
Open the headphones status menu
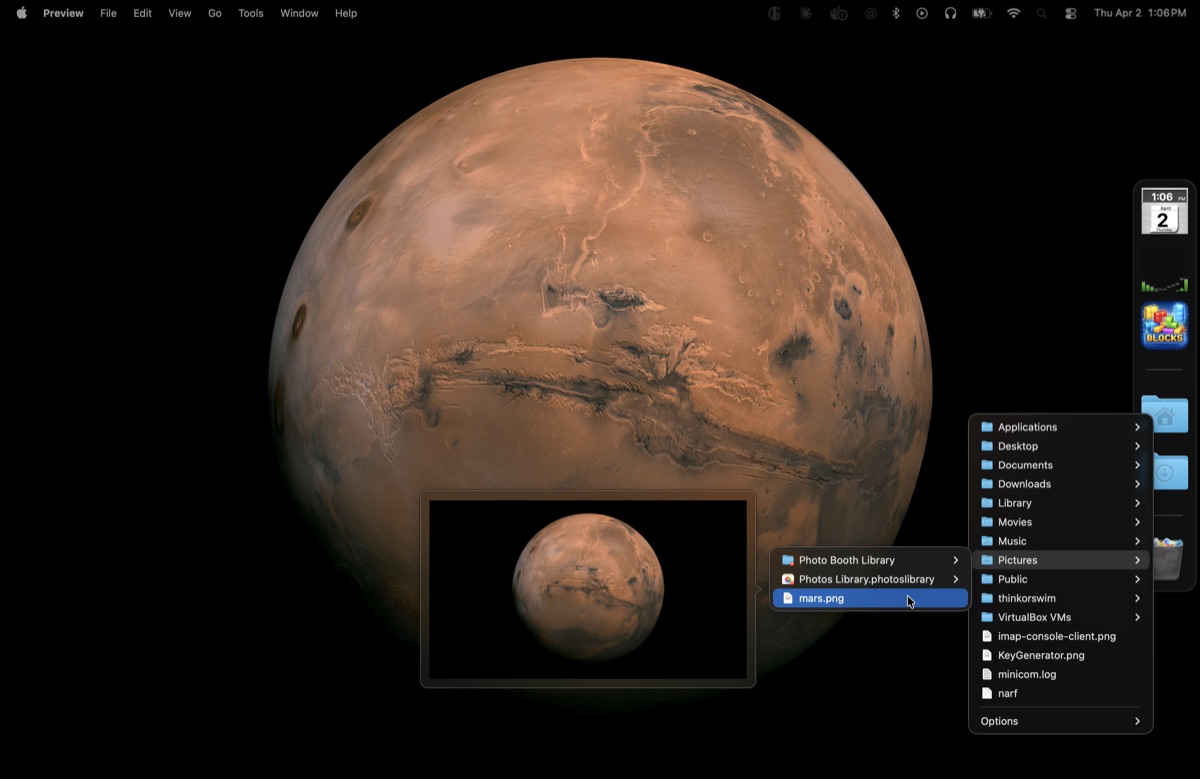tap(950, 13)
